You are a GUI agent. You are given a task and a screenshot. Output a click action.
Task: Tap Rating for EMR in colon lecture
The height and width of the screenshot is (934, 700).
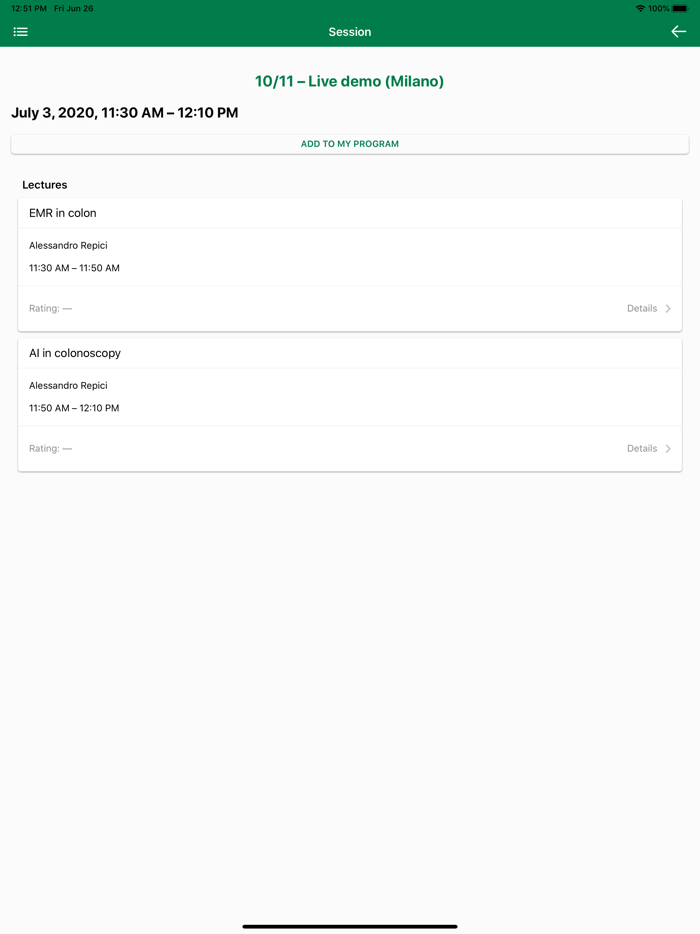51,309
